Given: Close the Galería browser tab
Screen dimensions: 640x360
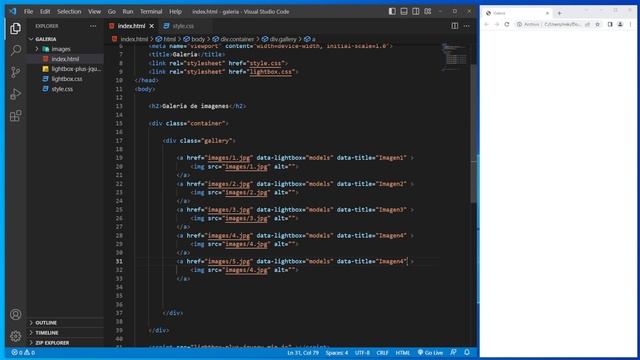Looking at the screenshot, I should pos(547,13).
